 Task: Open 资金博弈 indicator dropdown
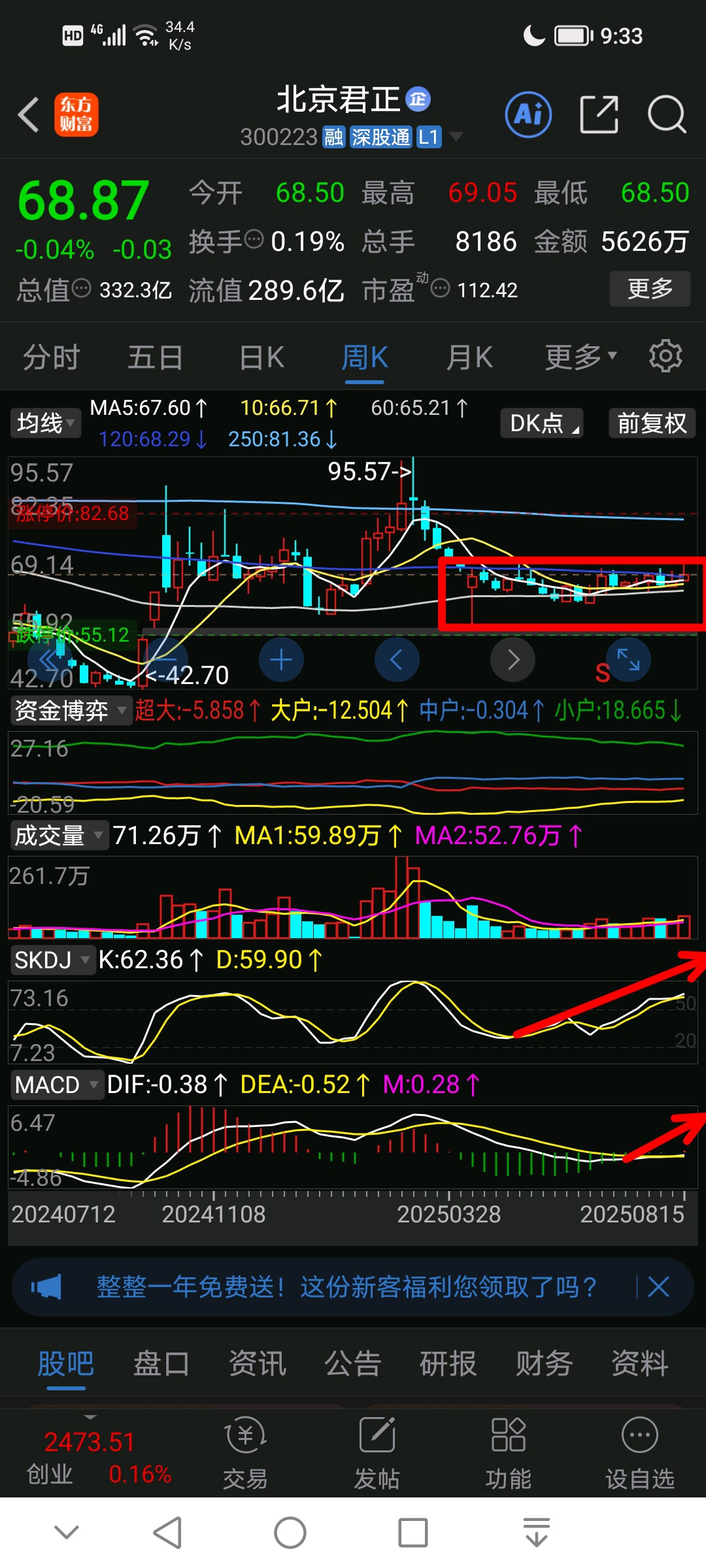click(71, 710)
